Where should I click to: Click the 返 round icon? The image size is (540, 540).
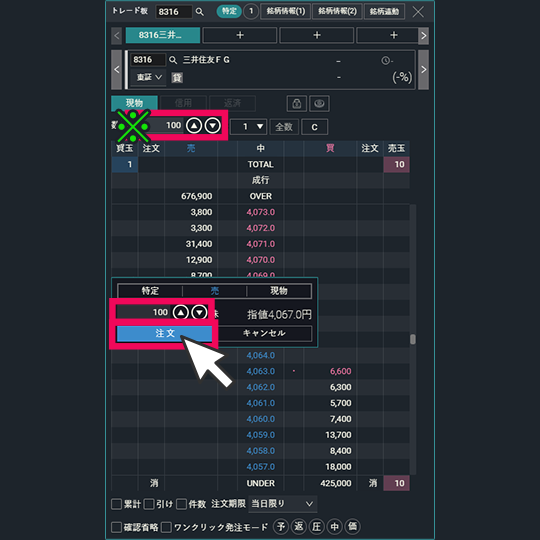(299, 526)
